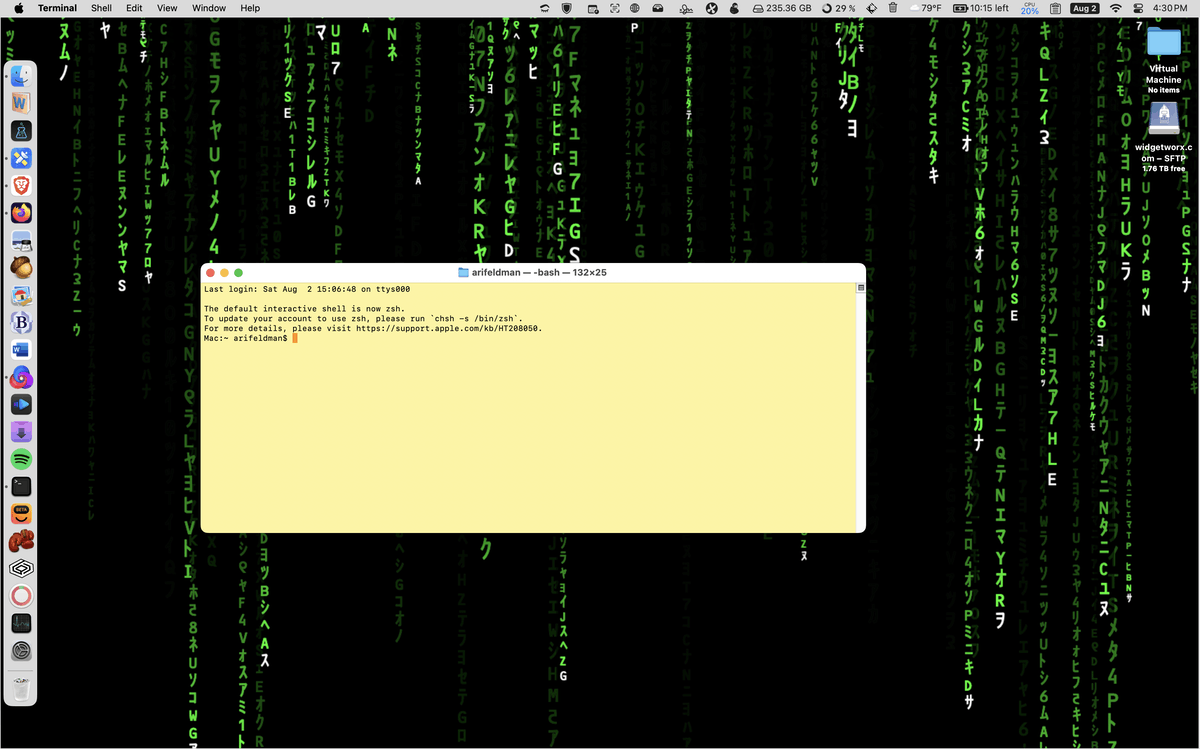Click the globe icon in menu bar
Image resolution: width=1200 pixels, height=749 pixels.
635,8
